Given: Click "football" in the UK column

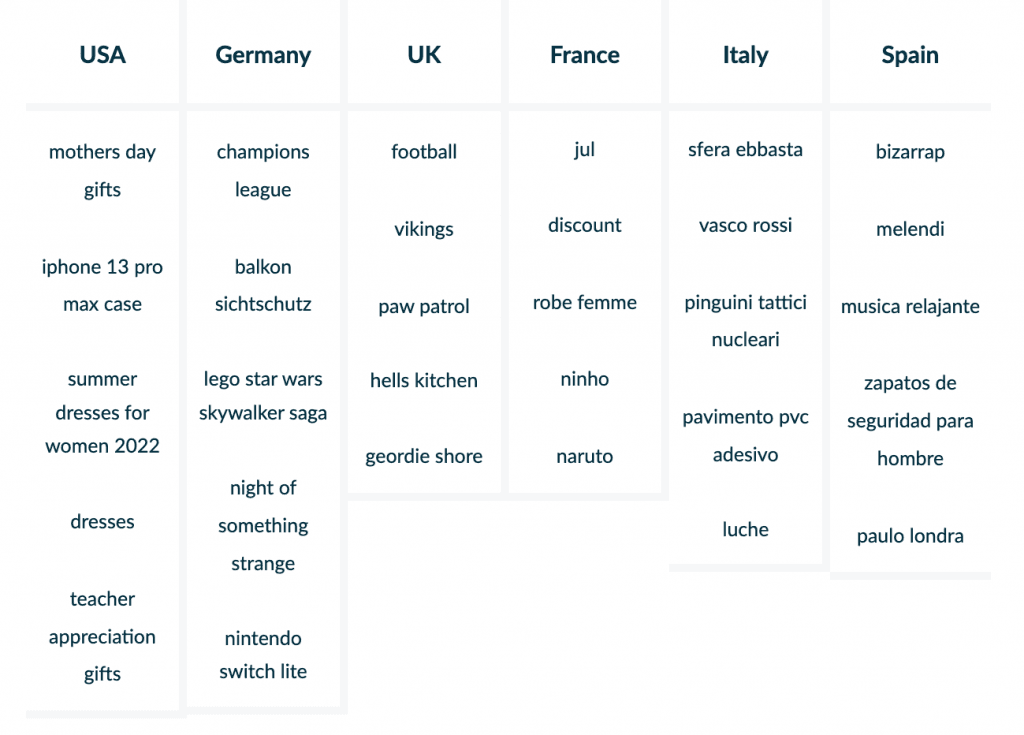Looking at the screenshot, I should (424, 152).
